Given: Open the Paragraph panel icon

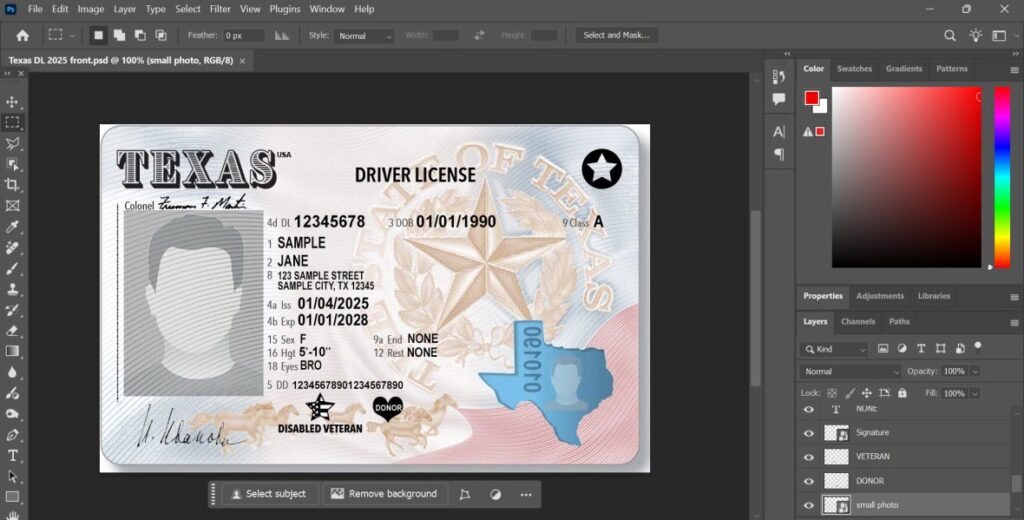Looking at the screenshot, I should coord(778,154).
